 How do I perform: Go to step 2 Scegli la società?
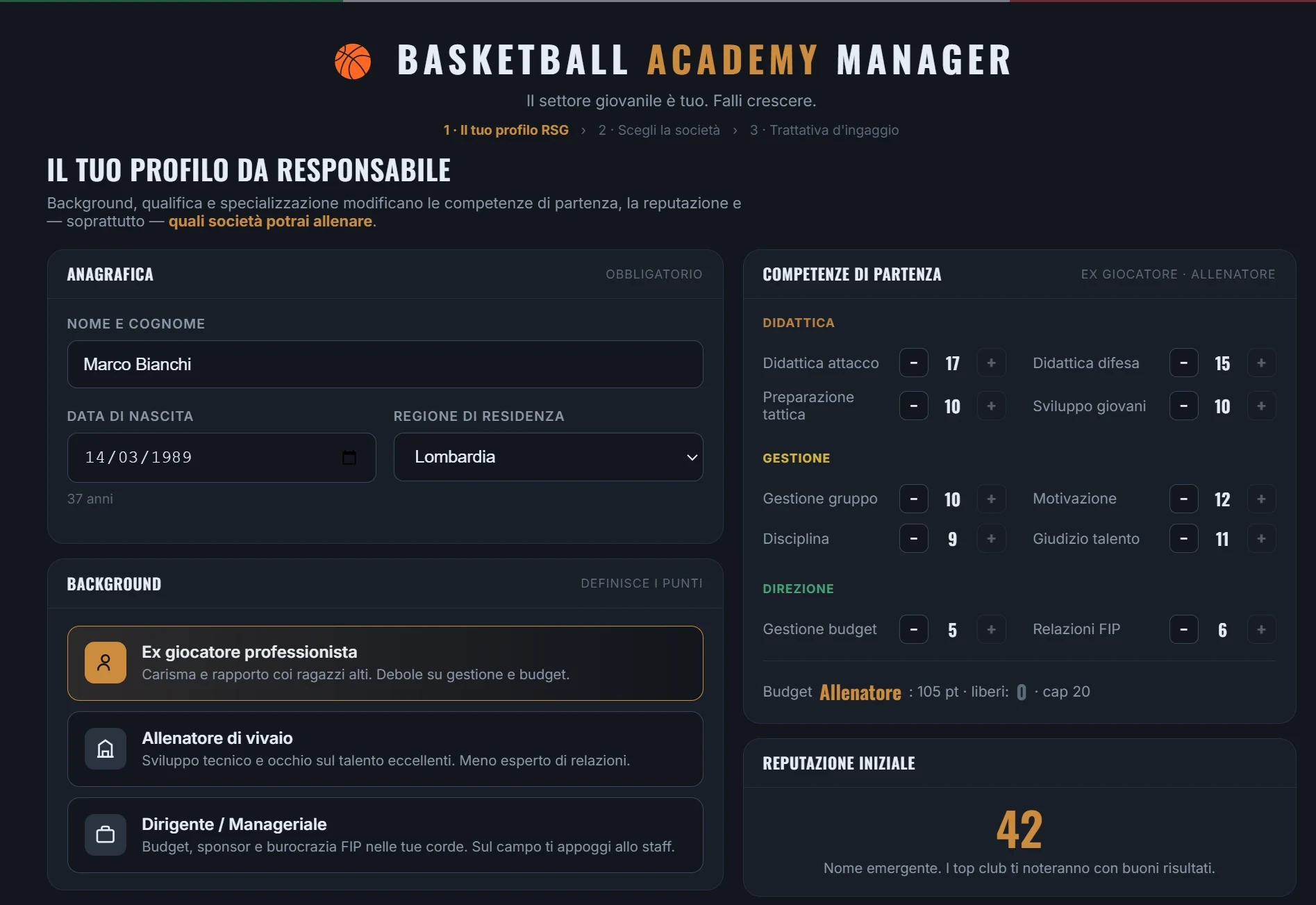click(659, 130)
